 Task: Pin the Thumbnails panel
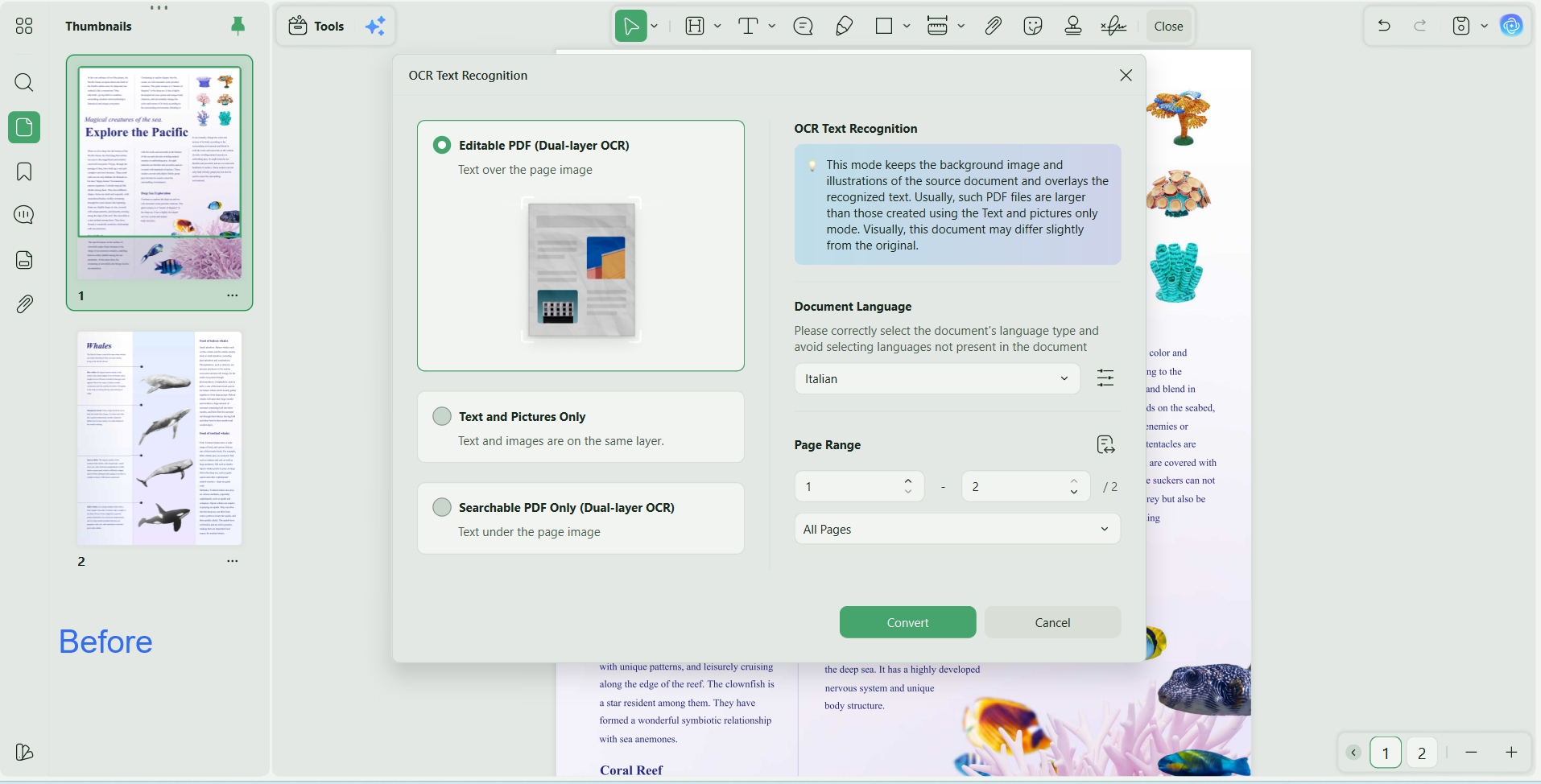pyautogui.click(x=238, y=26)
